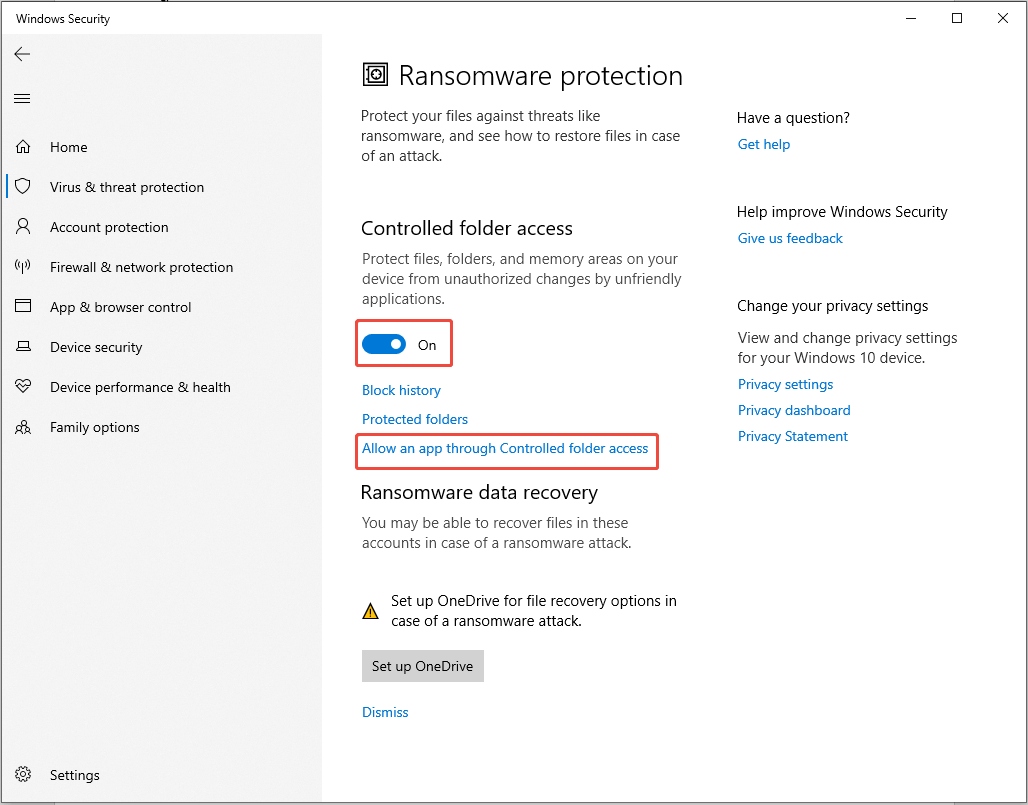Click the Firewall & network protection icon
Screen dimensions: 1028x805
click(23, 267)
